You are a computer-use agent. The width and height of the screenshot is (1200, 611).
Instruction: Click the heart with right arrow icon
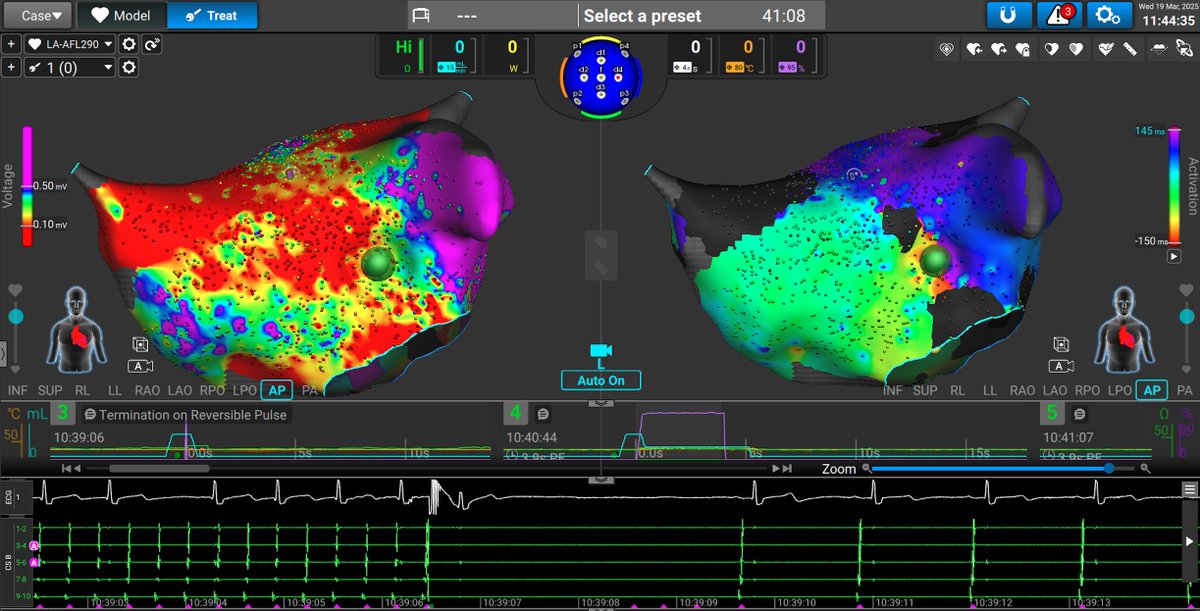tap(997, 48)
